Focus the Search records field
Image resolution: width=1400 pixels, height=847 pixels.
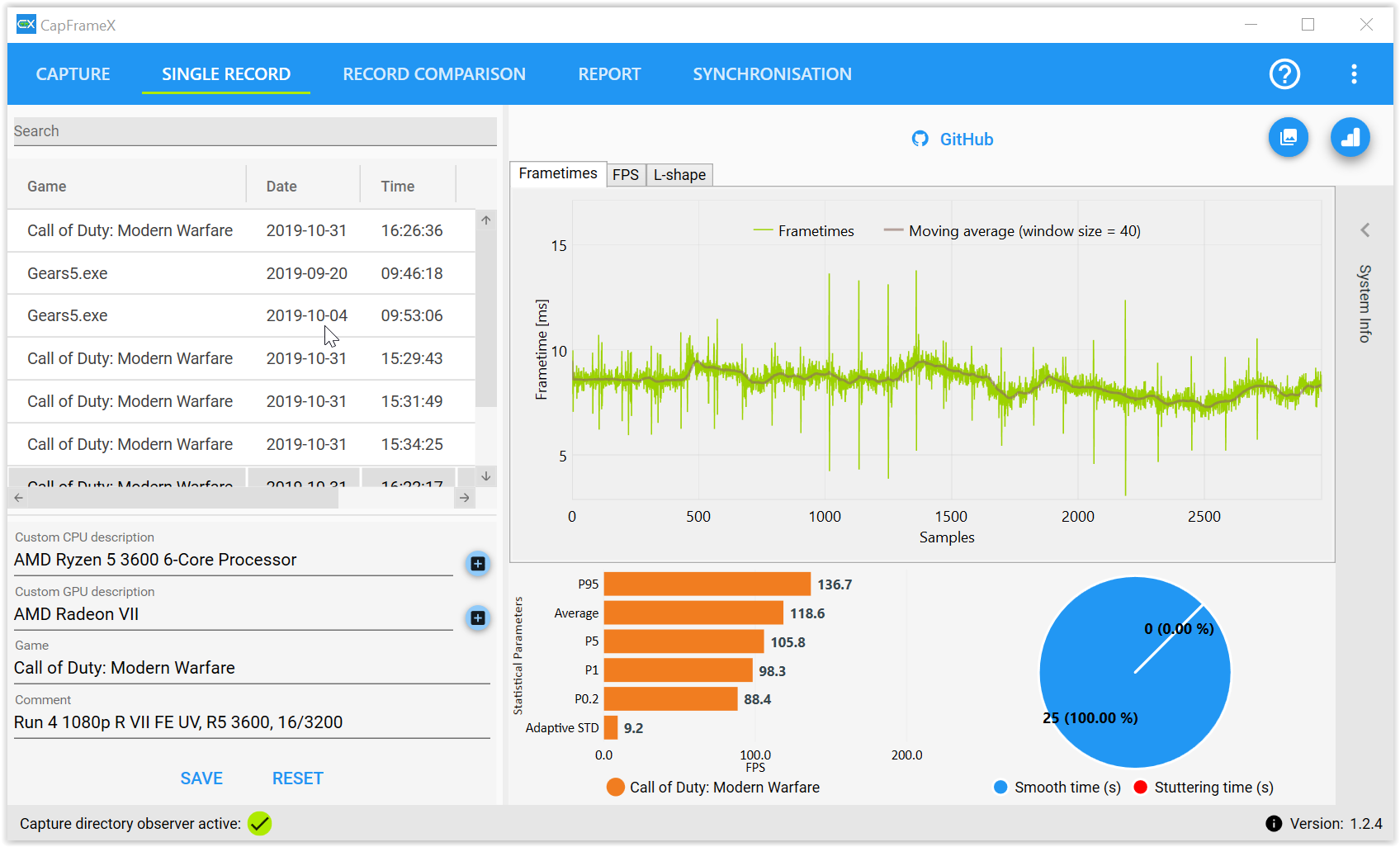tap(255, 131)
